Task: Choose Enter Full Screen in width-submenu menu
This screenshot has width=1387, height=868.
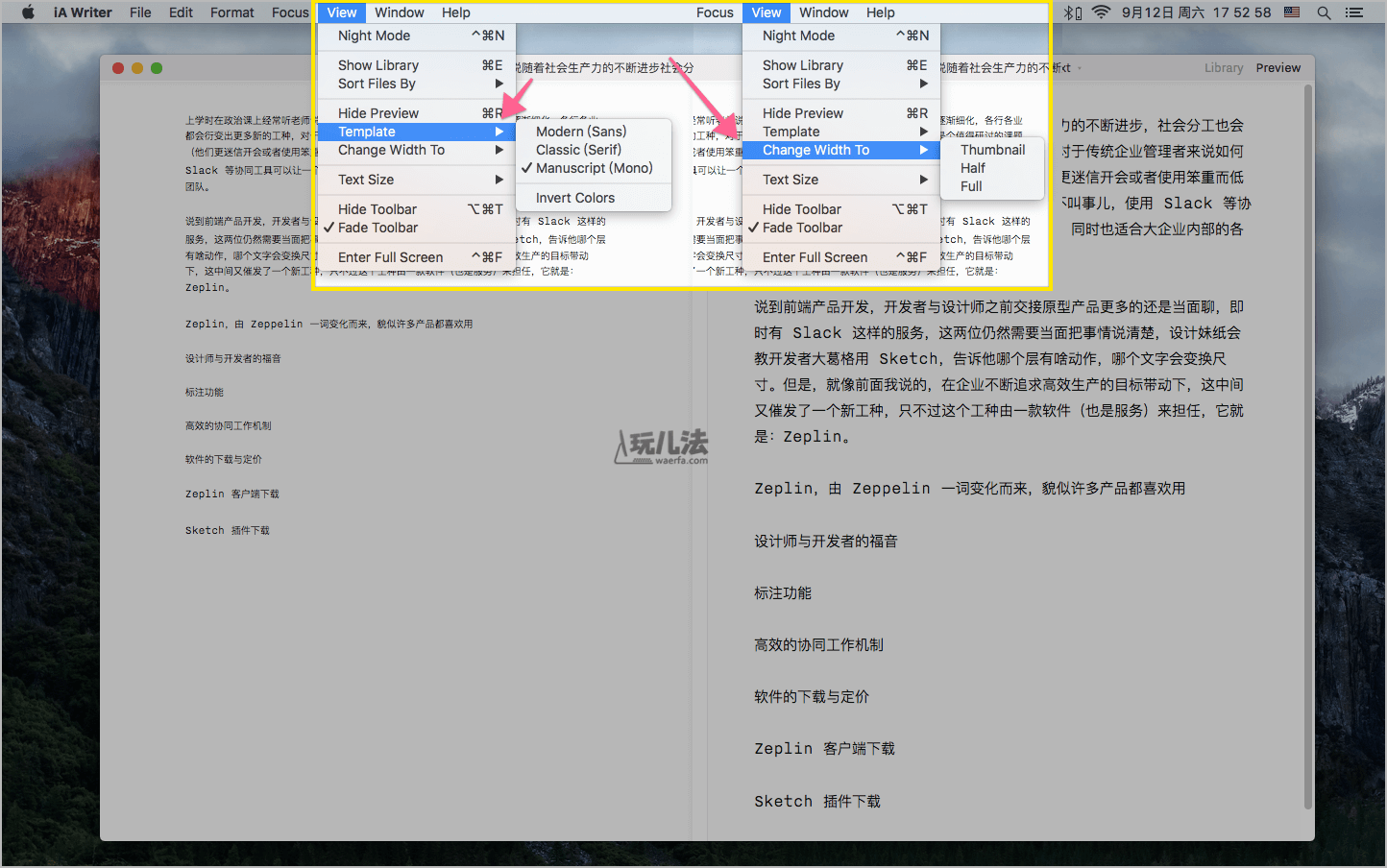Action: pyautogui.click(x=839, y=257)
